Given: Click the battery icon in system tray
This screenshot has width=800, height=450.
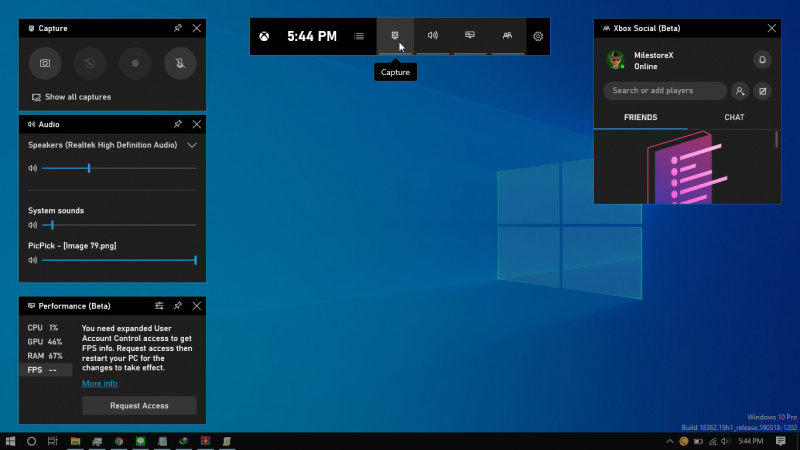Looking at the screenshot, I should 698,441.
